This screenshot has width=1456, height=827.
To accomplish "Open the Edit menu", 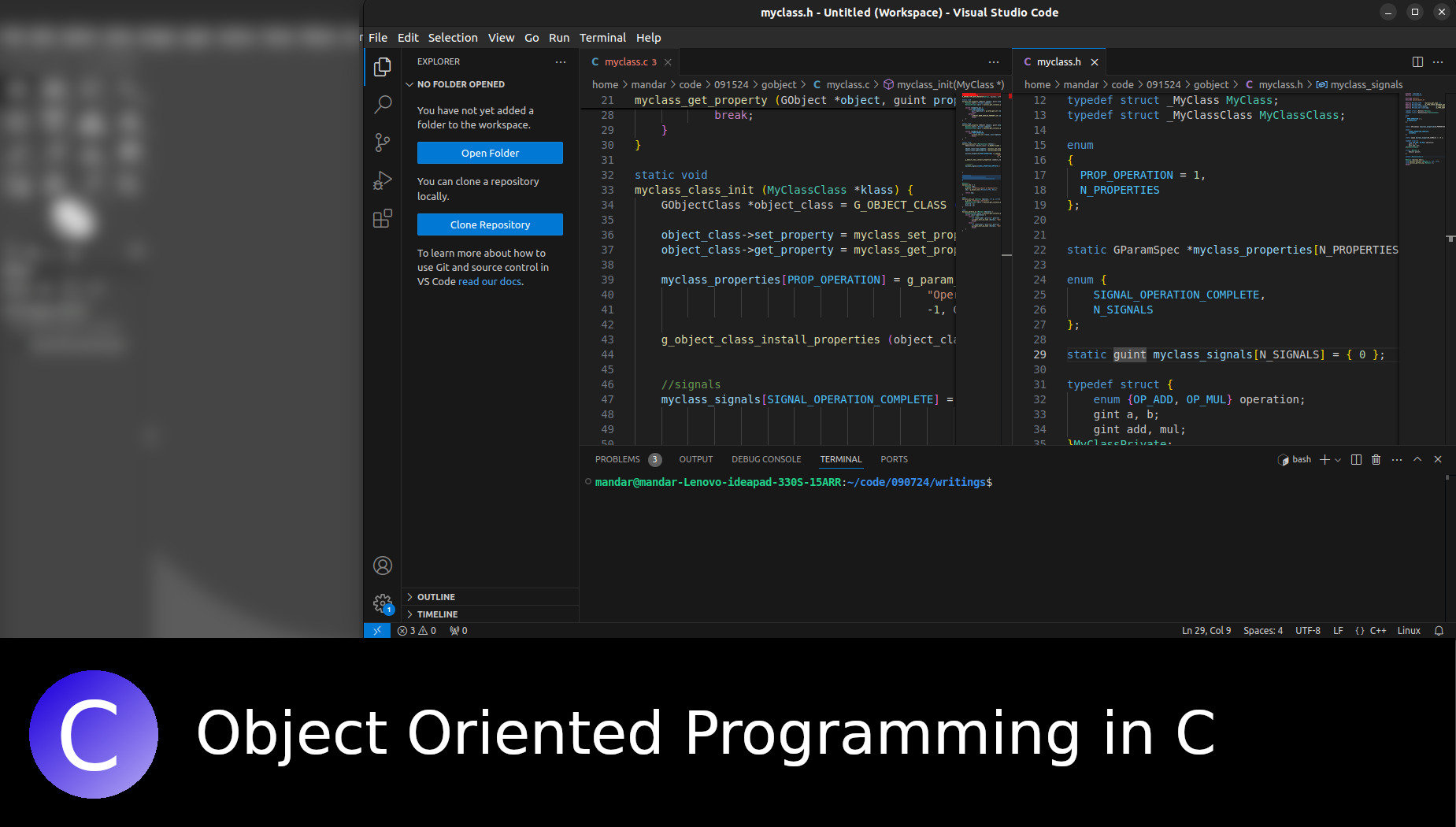I will (408, 38).
